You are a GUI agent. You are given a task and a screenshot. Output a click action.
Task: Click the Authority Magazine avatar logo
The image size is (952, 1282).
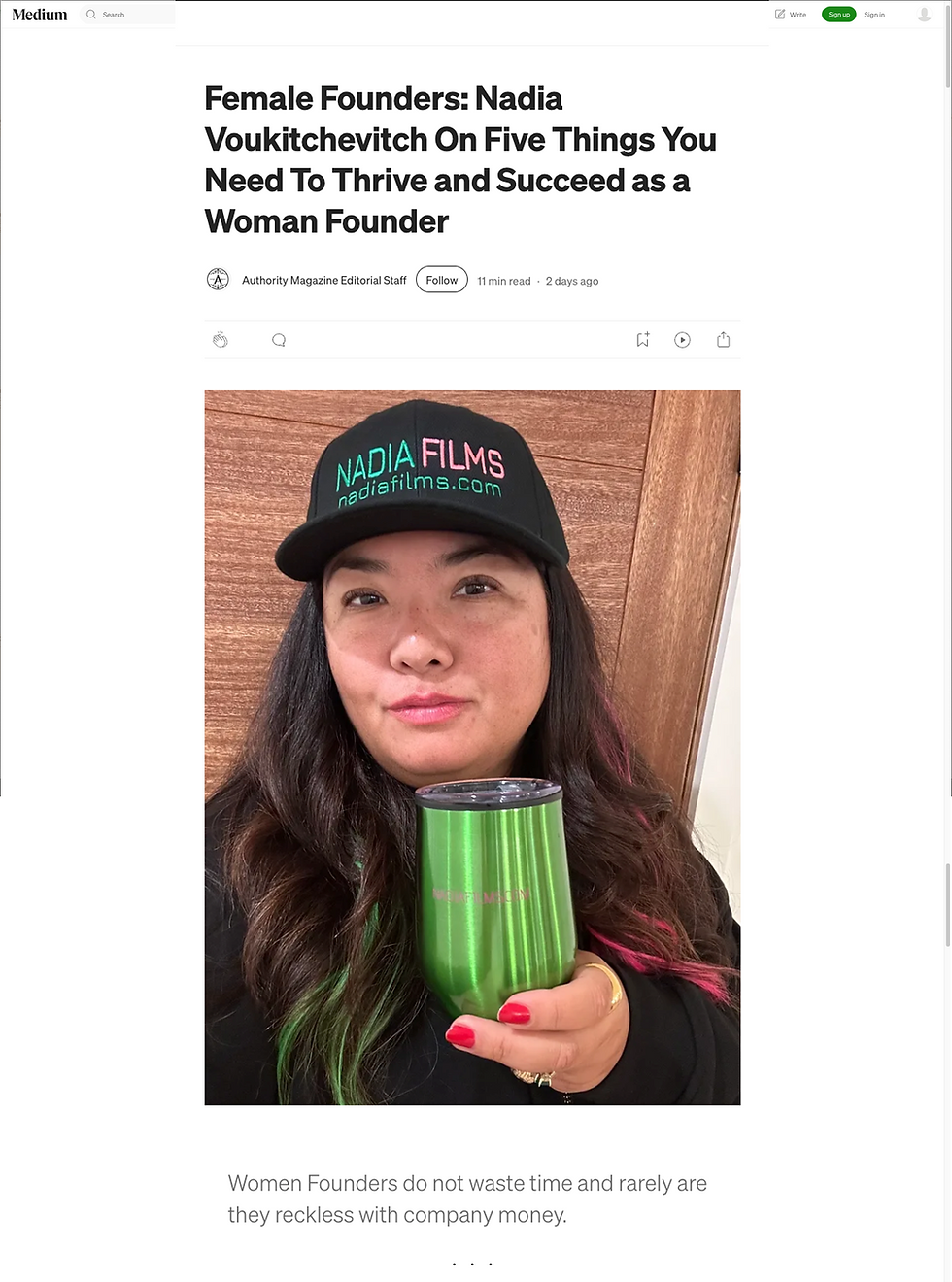coord(218,280)
